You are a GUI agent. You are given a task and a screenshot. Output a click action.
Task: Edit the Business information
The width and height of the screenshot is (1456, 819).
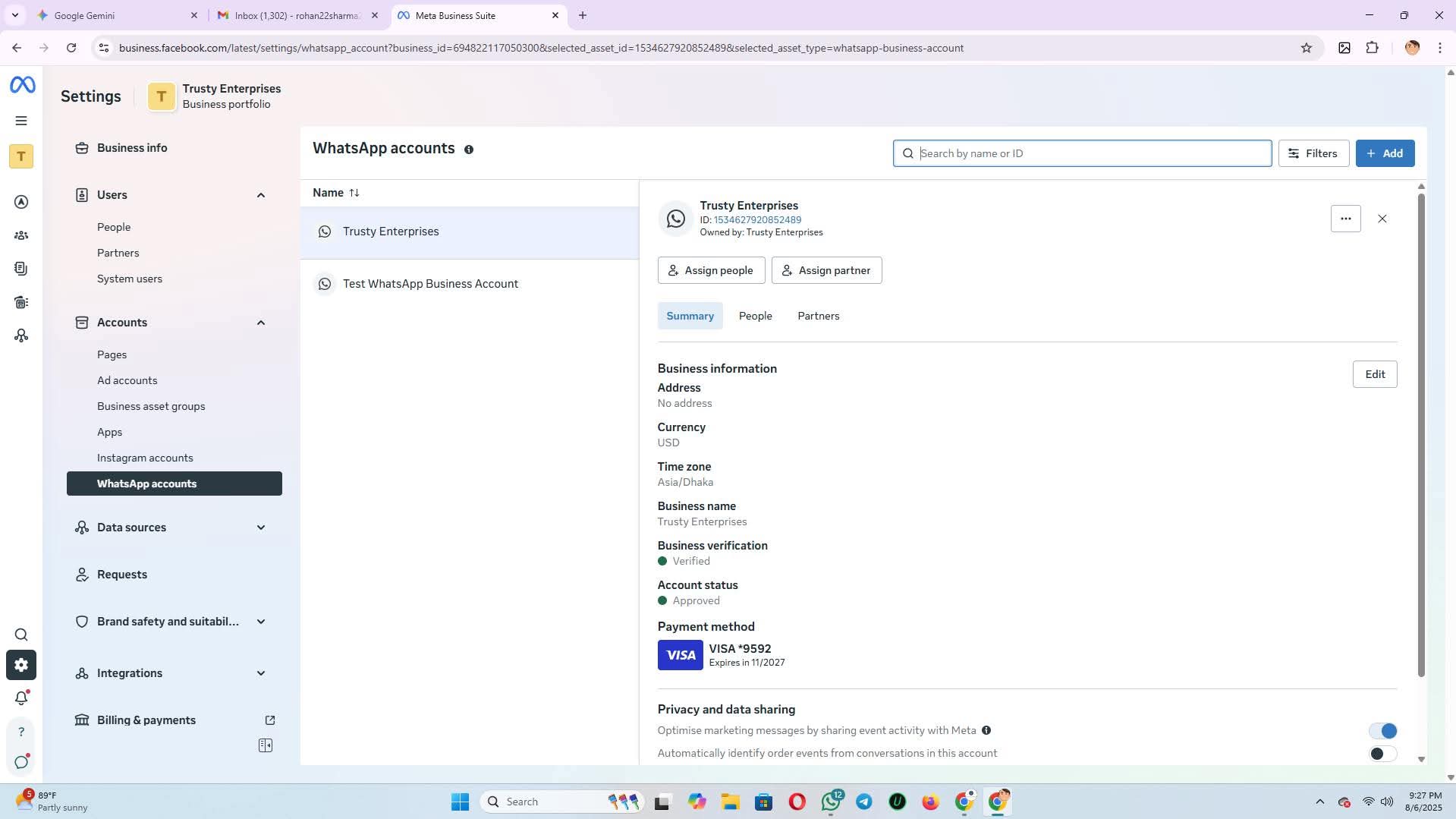[x=1374, y=374]
